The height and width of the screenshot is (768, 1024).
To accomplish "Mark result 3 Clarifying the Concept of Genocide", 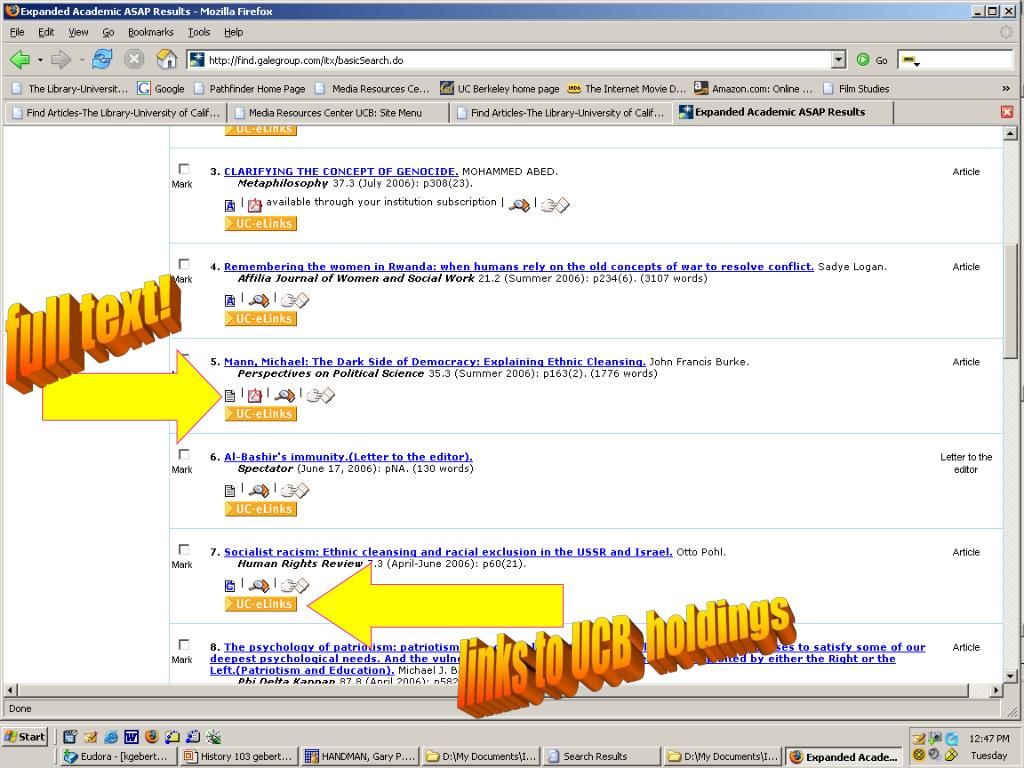I will 184,169.
